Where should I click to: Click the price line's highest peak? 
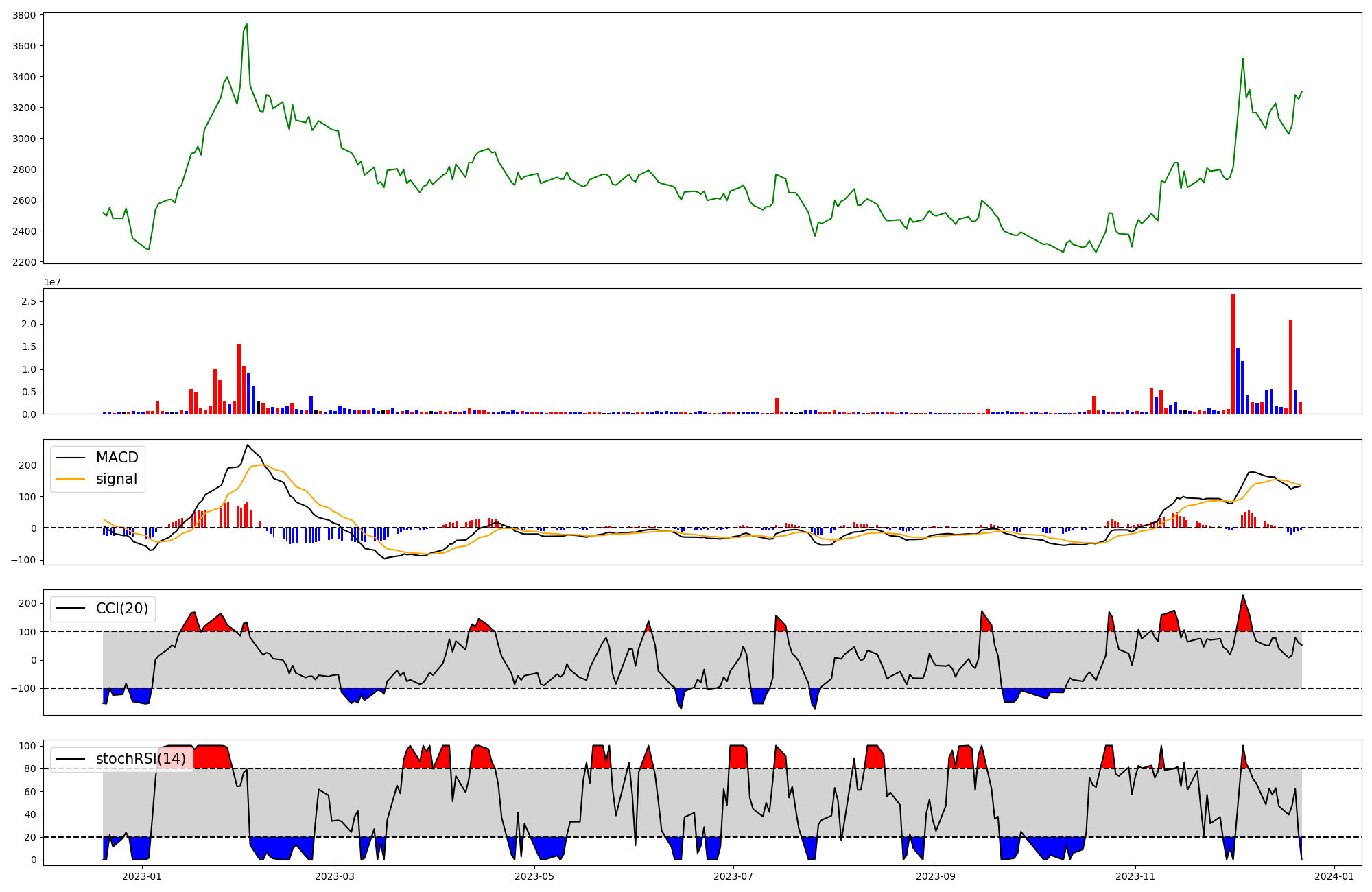tap(247, 25)
